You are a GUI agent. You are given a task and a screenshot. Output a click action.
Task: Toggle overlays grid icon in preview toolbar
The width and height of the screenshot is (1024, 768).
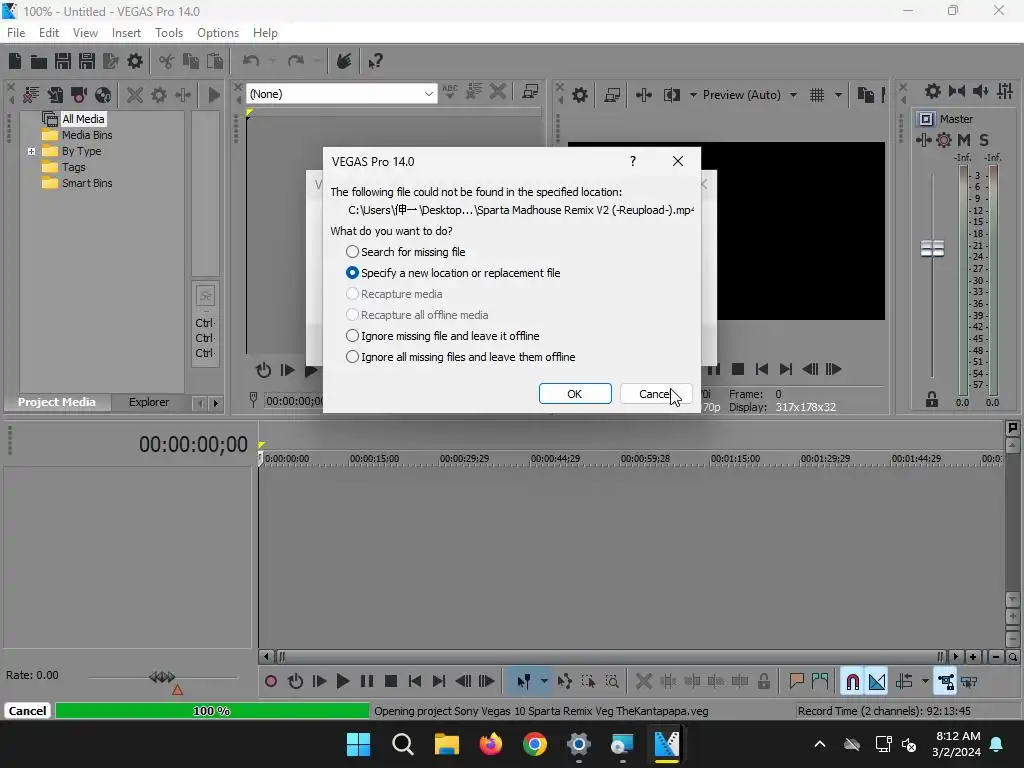(x=816, y=95)
